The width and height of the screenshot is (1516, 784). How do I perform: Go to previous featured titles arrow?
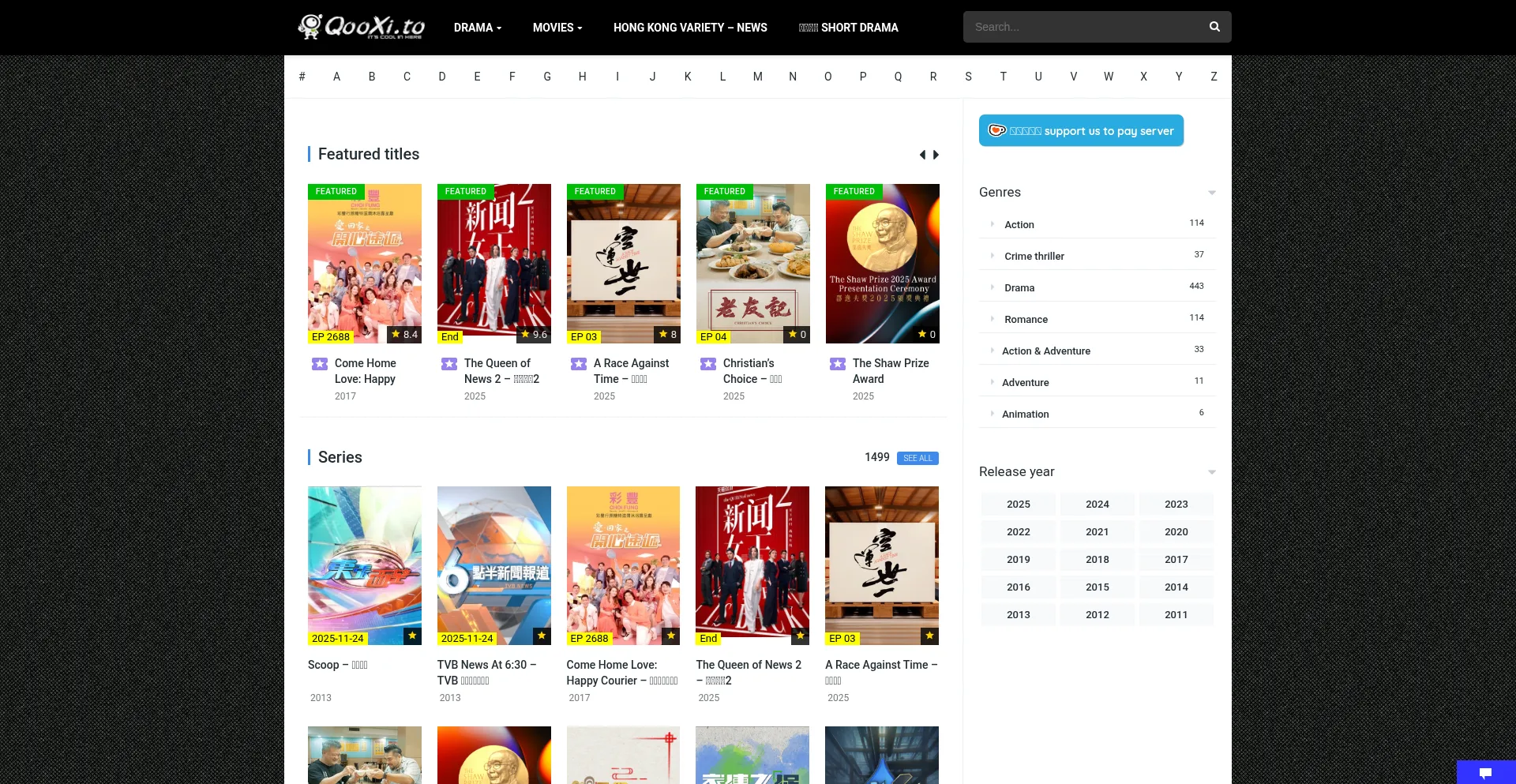pyautogui.click(x=922, y=155)
